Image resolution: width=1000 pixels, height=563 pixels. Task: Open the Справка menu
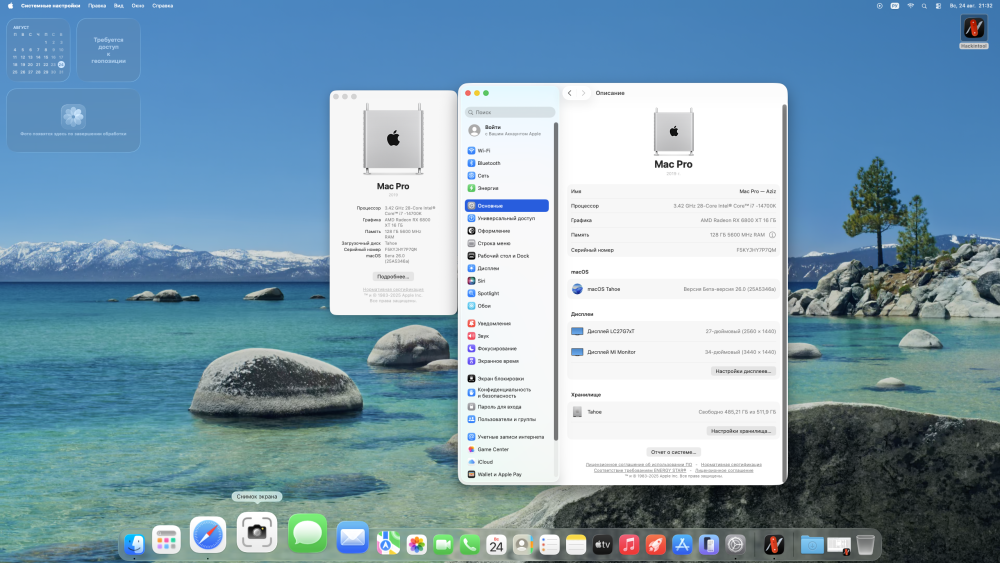click(x=163, y=6)
